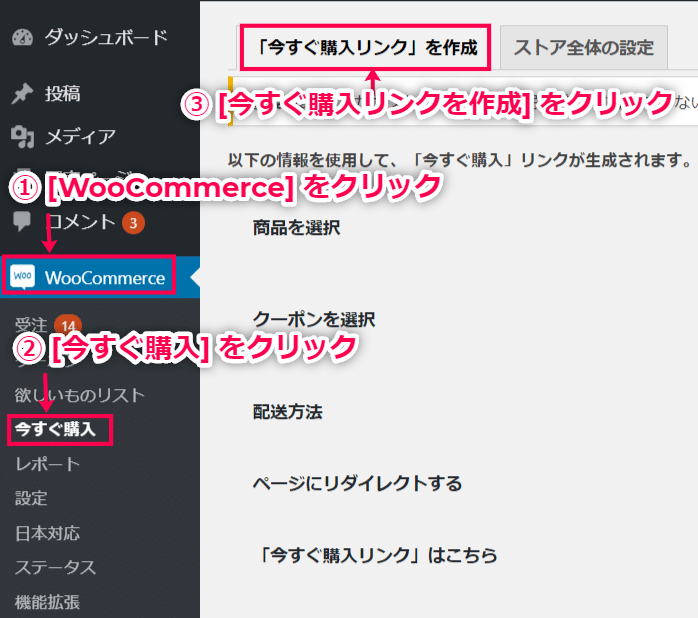Screen dimensions: 698x618
Task: Select 今すぐ購入 in the sidebar submenu
Action: pyautogui.click(x=55, y=430)
